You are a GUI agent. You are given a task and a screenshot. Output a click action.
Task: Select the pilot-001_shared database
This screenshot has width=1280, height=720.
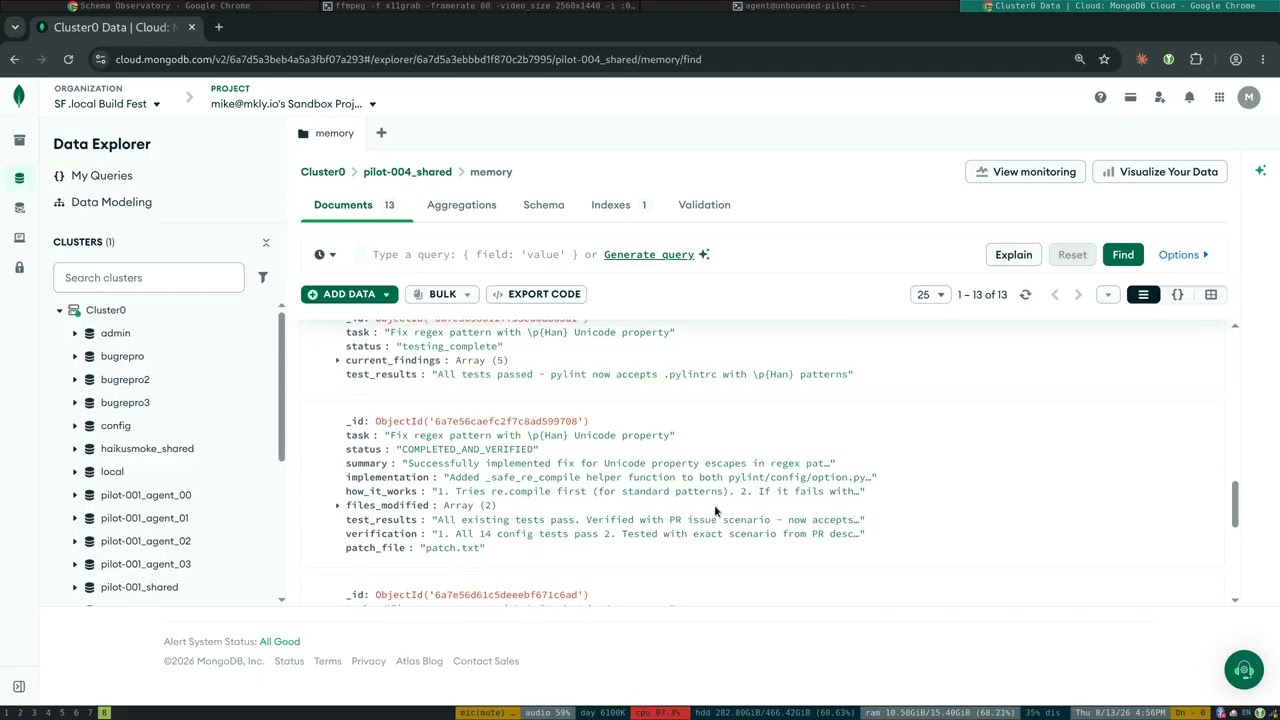click(x=139, y=587)
